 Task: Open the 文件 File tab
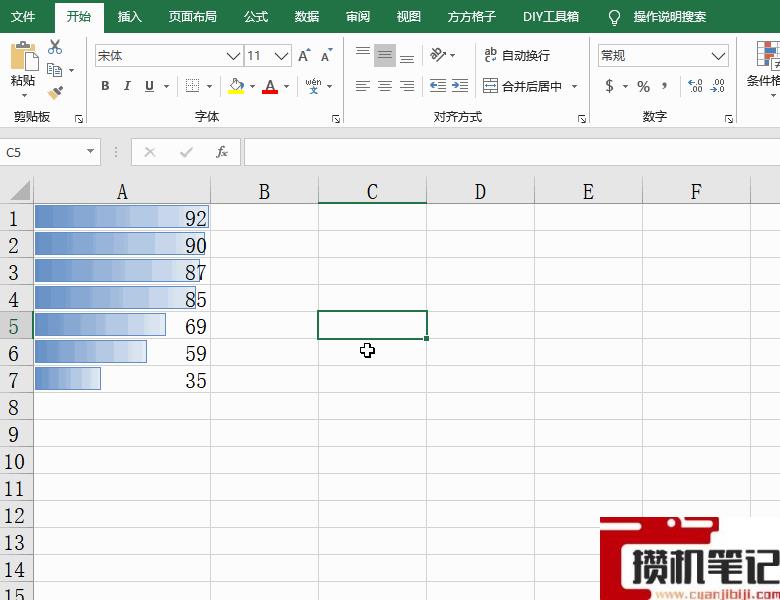coord(23,17)
